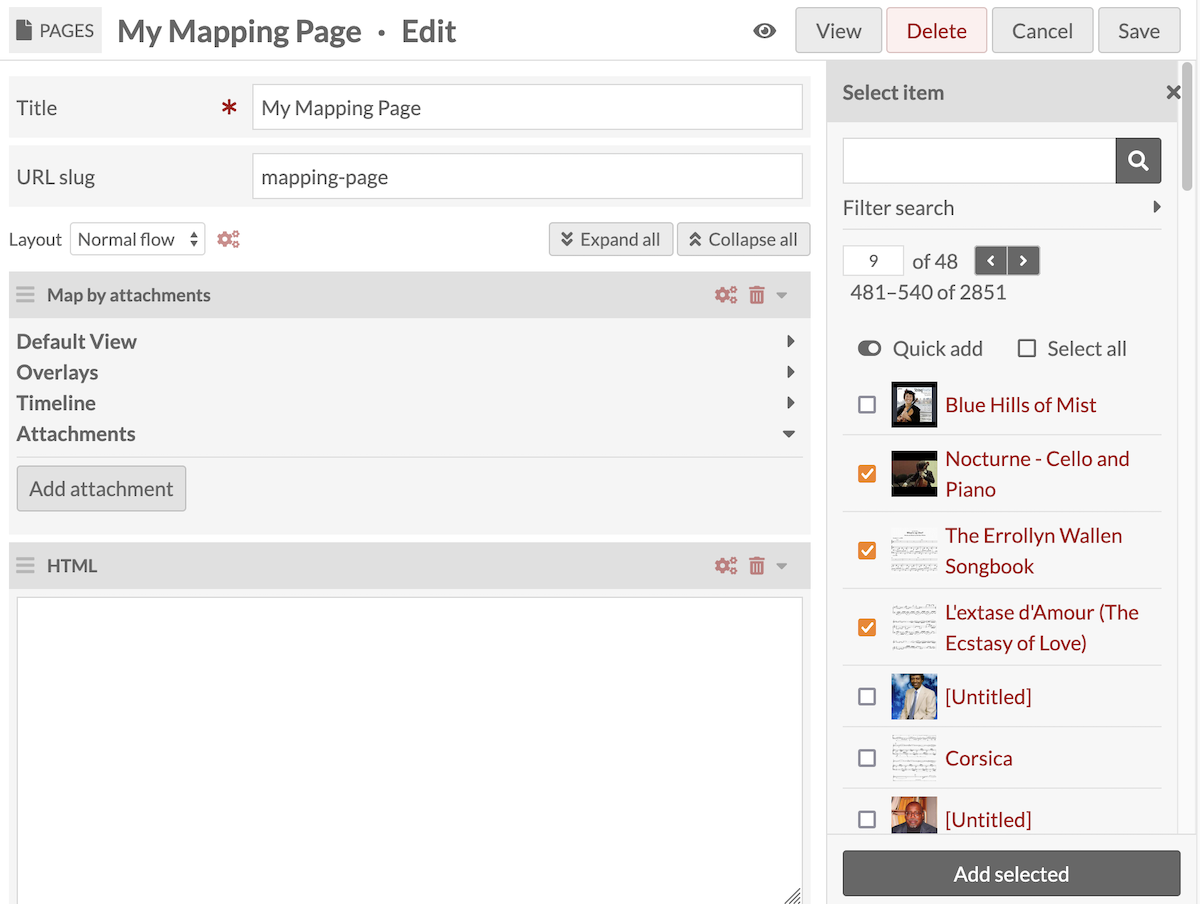
Task: Click the Add attachment button
Action: point(101,488)
